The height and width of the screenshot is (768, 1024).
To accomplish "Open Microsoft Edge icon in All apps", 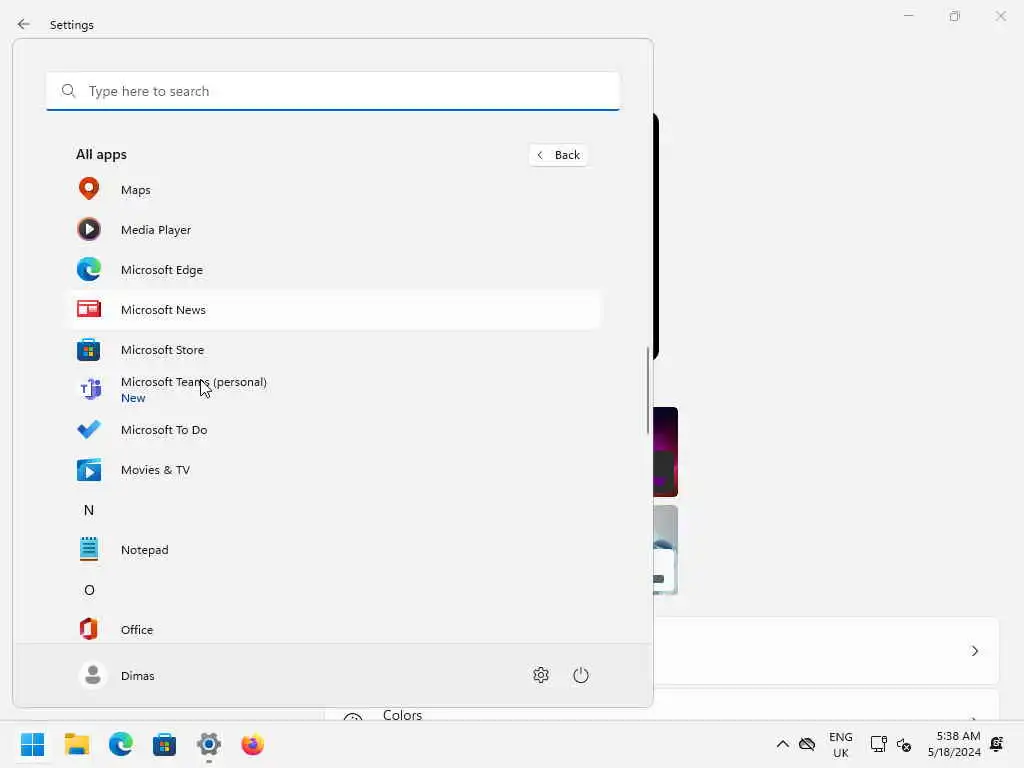I will click(x=89, y=269).
